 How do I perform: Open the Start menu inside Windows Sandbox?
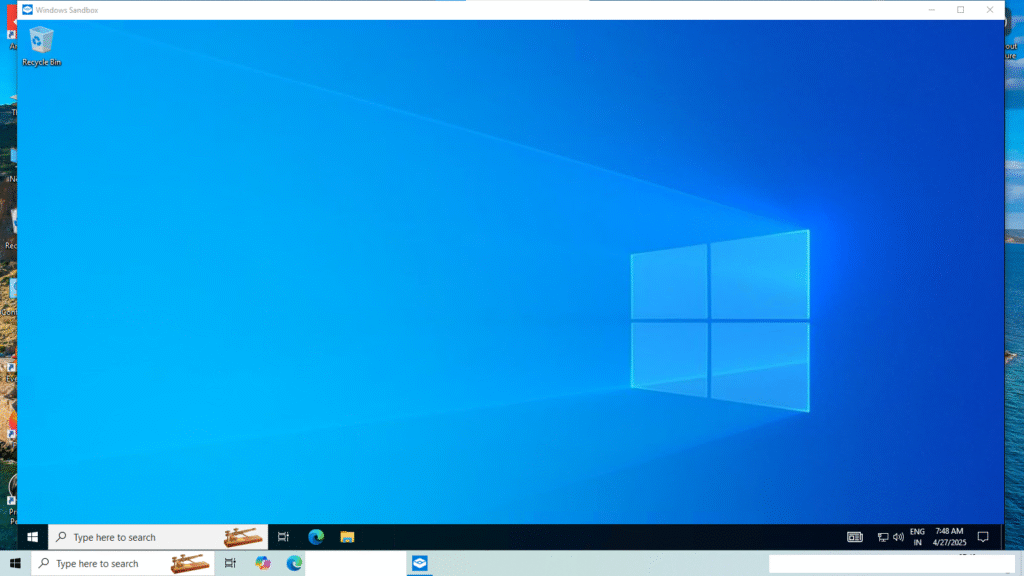coord(32,537)
